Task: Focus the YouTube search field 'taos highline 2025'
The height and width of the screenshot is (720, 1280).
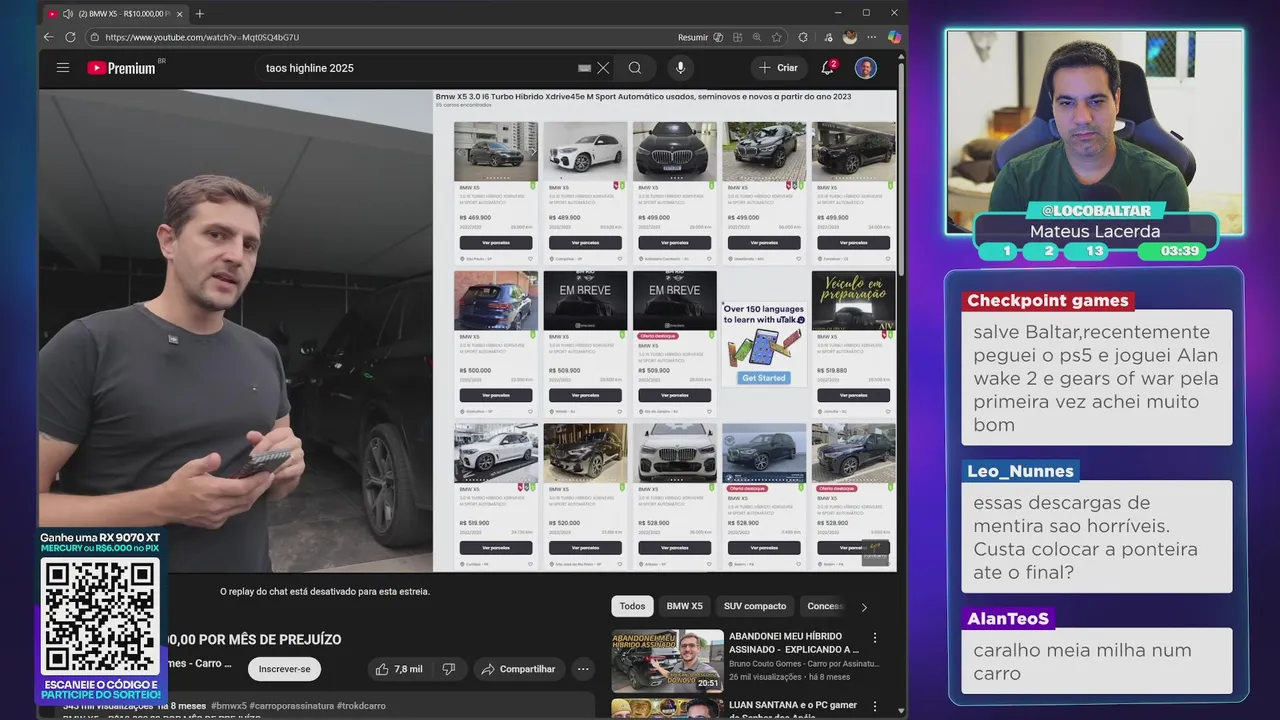Action: (x=415, y=68)
